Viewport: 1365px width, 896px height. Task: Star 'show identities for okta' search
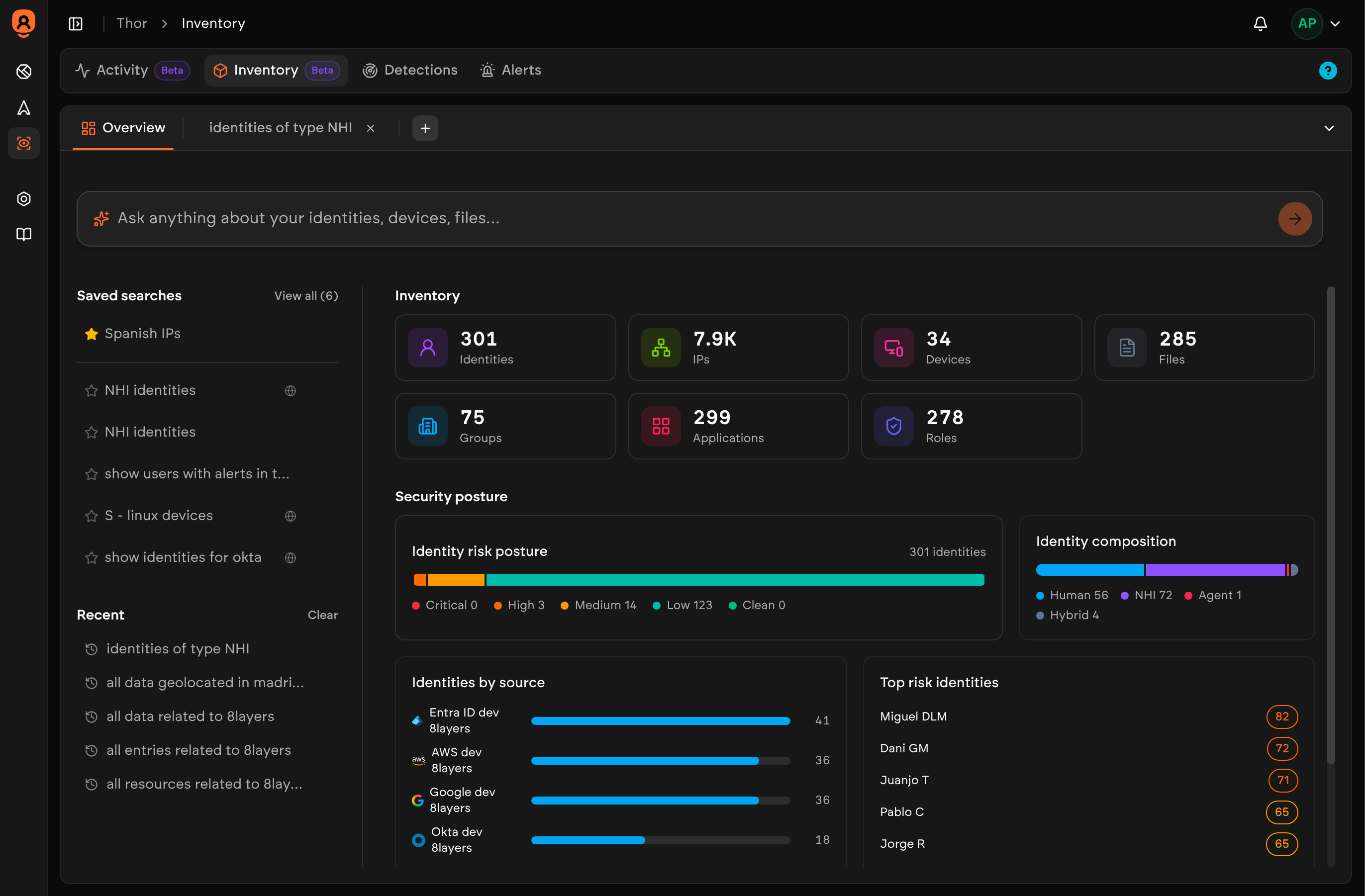[x=91, y=558]
